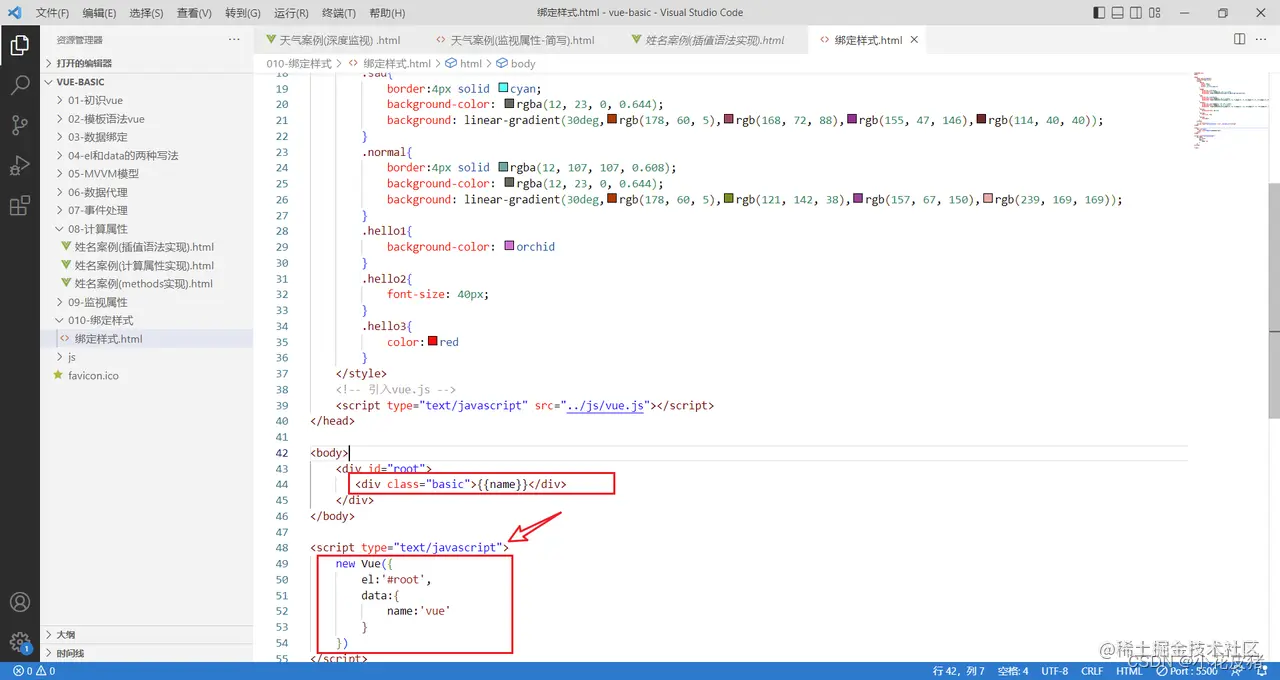Click the editor vertical scrollbar

coord(1273,300)
